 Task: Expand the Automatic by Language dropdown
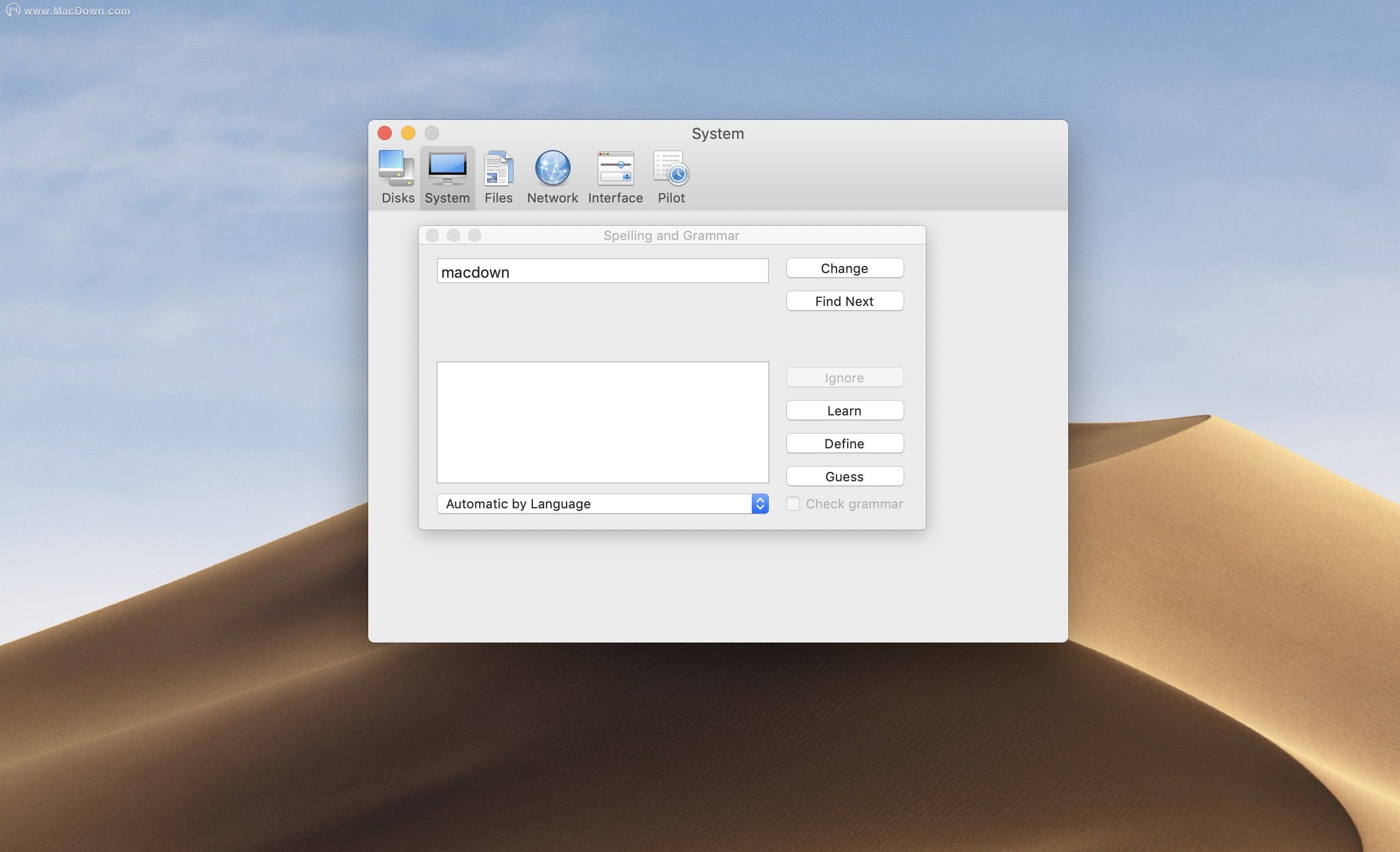594,504
